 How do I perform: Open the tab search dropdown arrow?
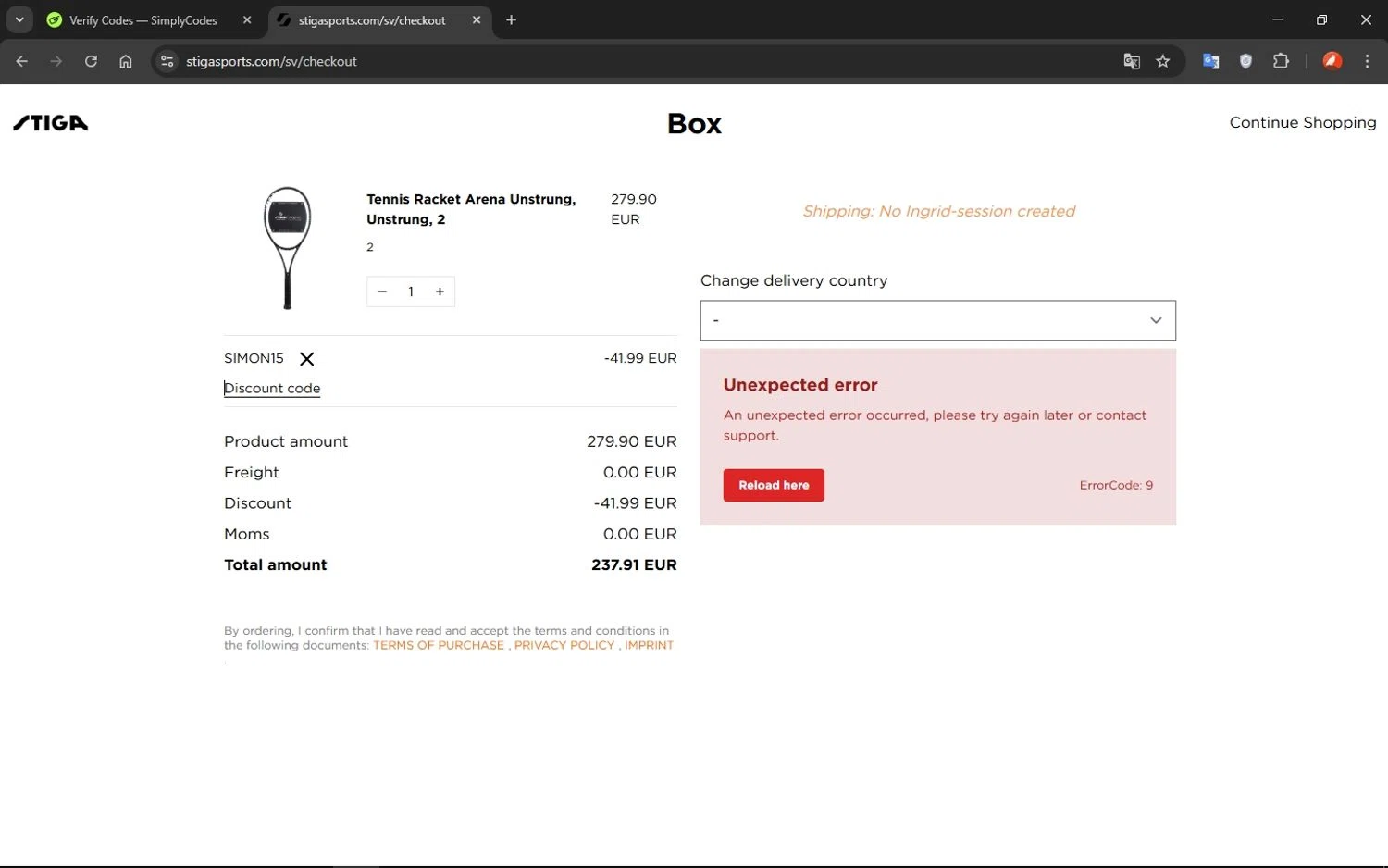click(19, 19)
